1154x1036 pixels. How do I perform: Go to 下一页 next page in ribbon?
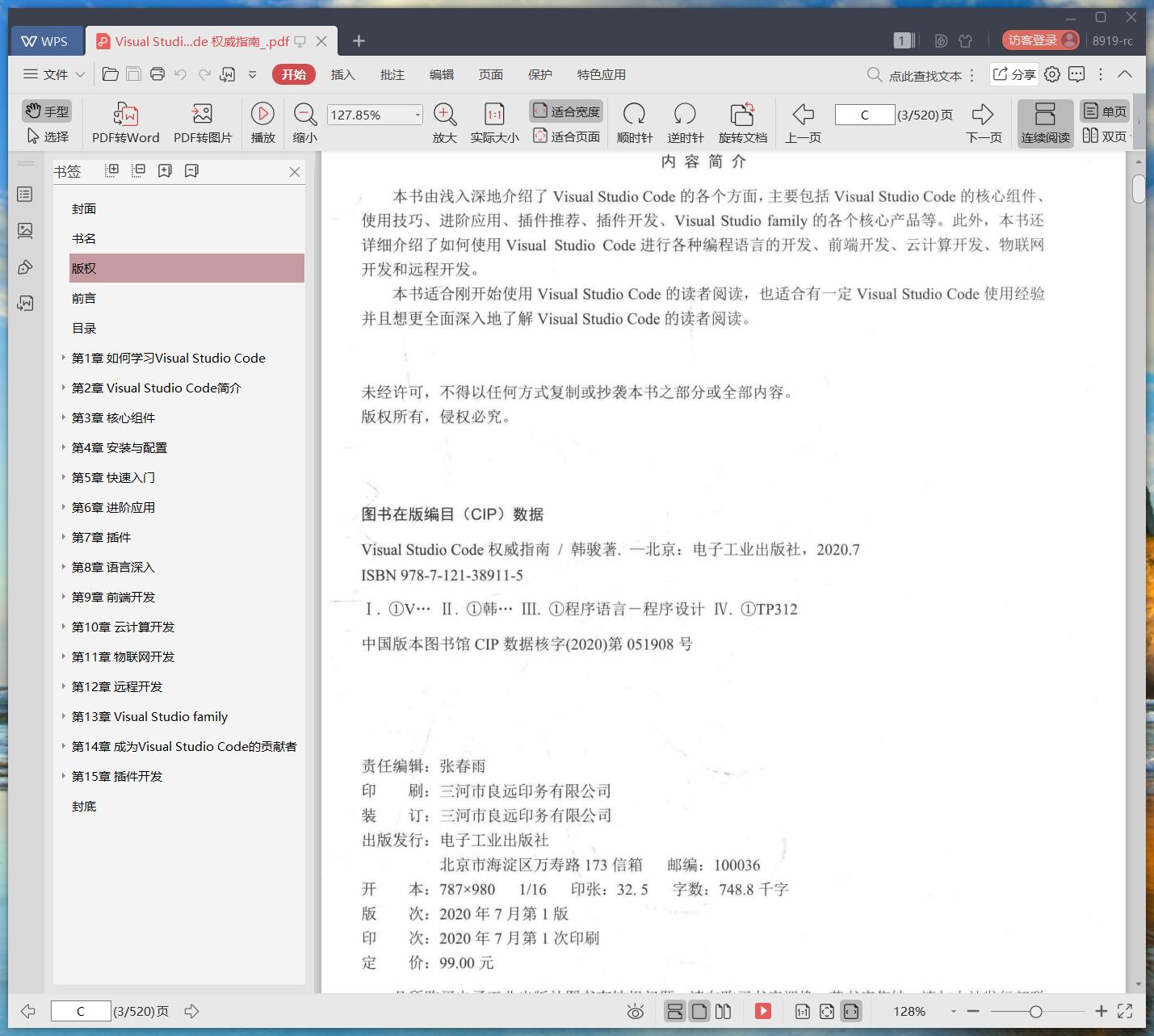(x=984, y=123)
